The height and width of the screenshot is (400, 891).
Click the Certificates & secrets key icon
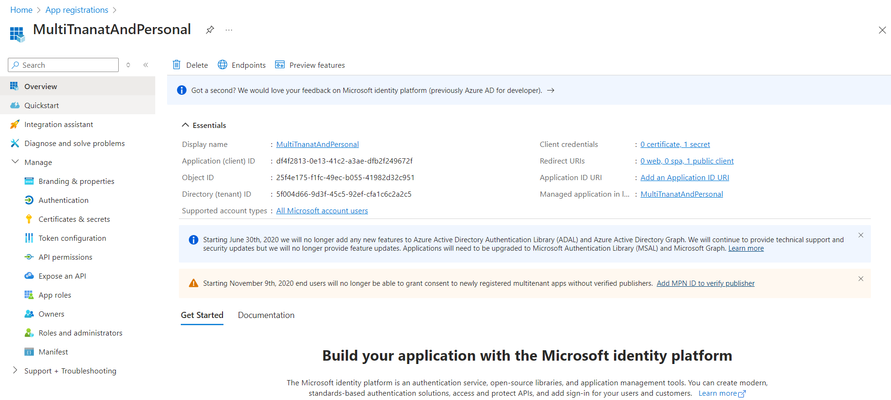pyautogui.click(x=29, y=219)
